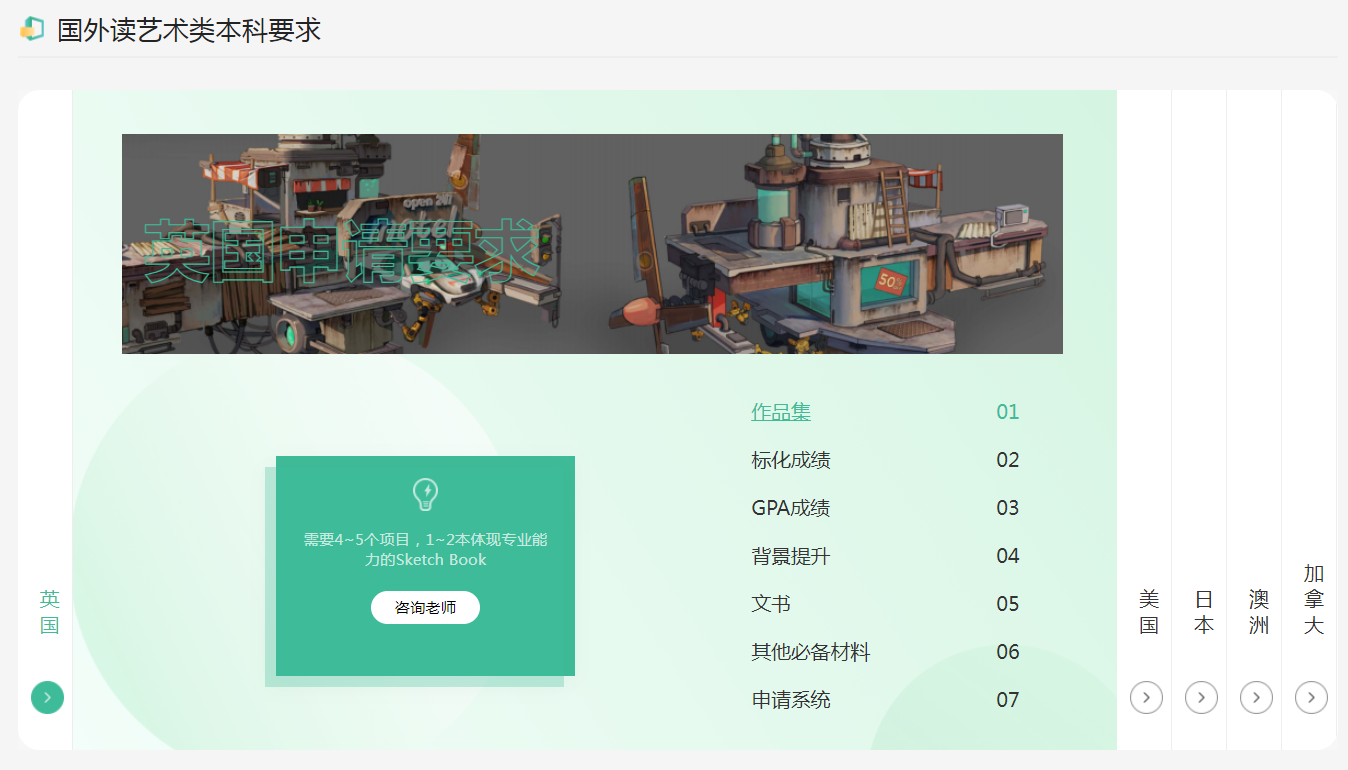Select the 日本 country tab
This screenshot has width=1348, height=770.
[1204, 612]
